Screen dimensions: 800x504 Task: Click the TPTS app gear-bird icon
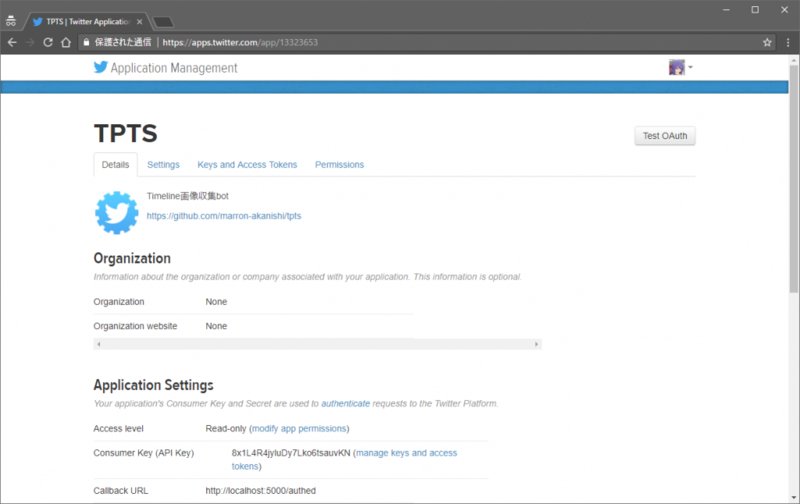tap(116, 213)
